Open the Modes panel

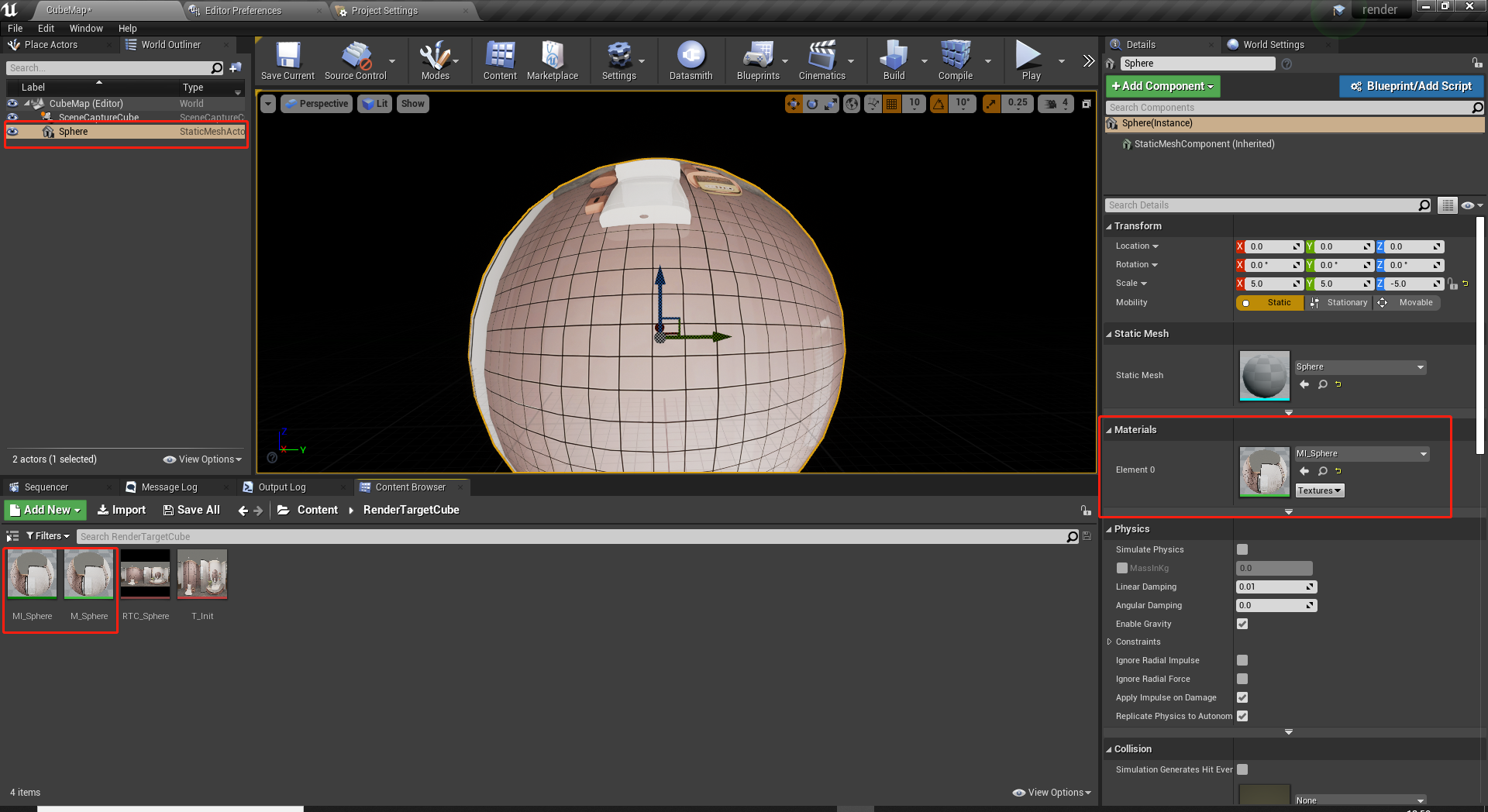click(436, 60)
